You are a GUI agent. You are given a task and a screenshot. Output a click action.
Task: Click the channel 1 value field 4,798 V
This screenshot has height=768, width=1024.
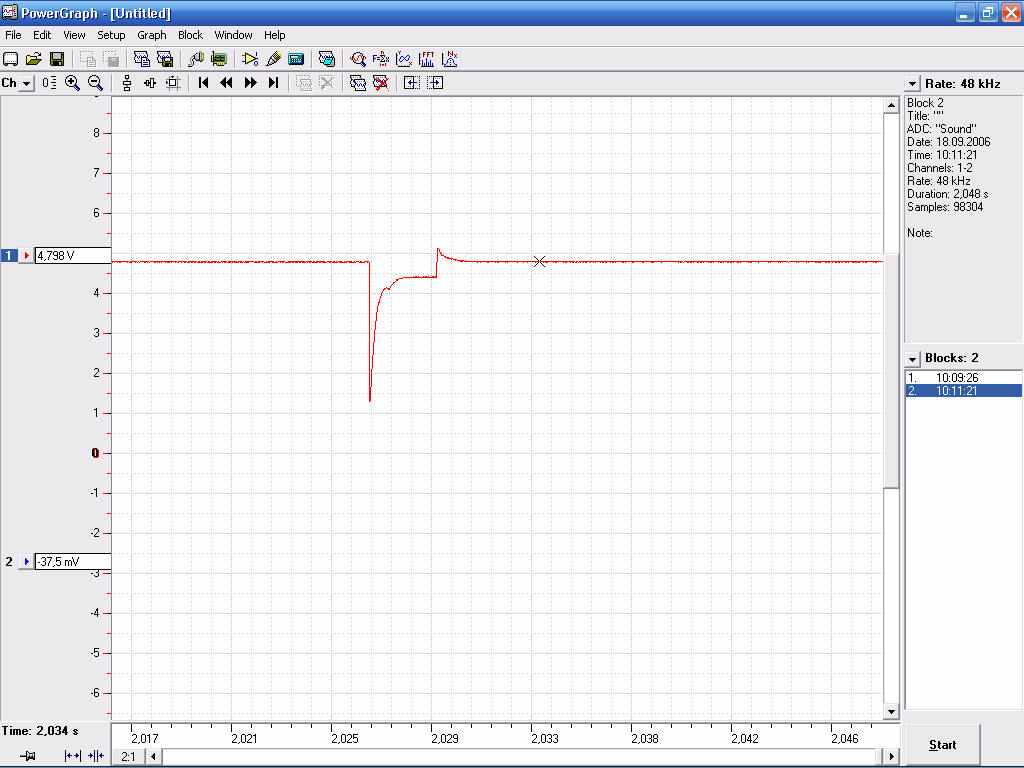[x=73, y=255]
